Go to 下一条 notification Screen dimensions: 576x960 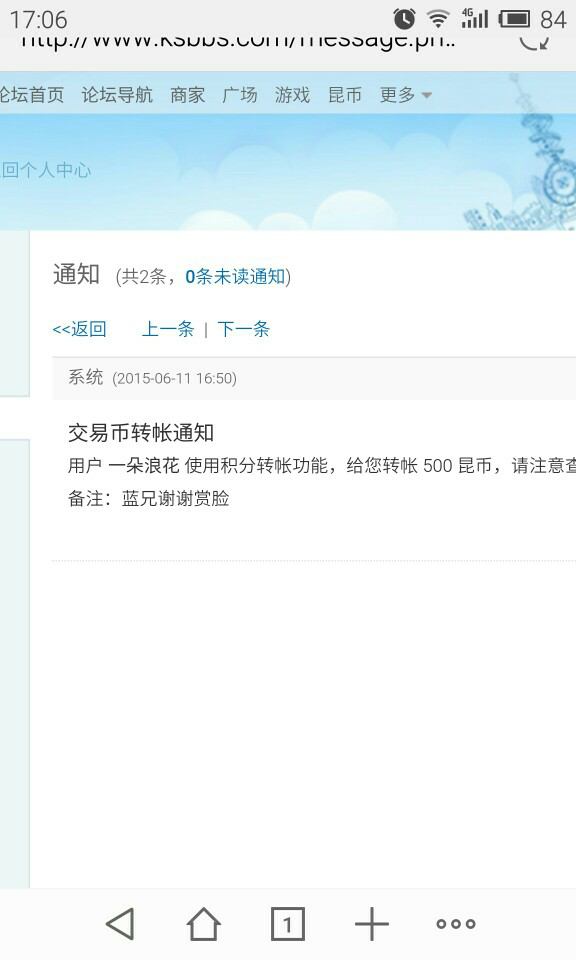tap(244, 329)
